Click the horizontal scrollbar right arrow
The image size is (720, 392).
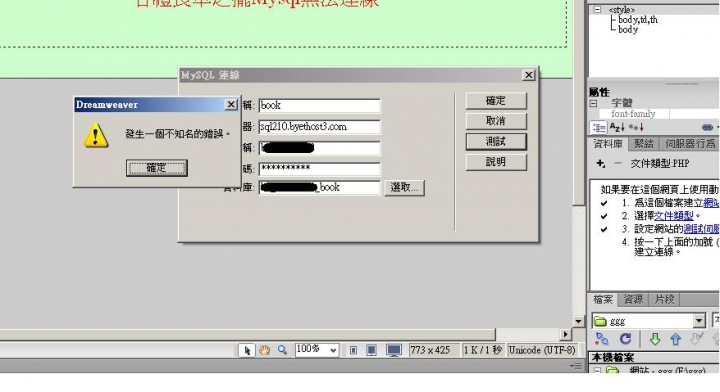[x=566, y=334]
